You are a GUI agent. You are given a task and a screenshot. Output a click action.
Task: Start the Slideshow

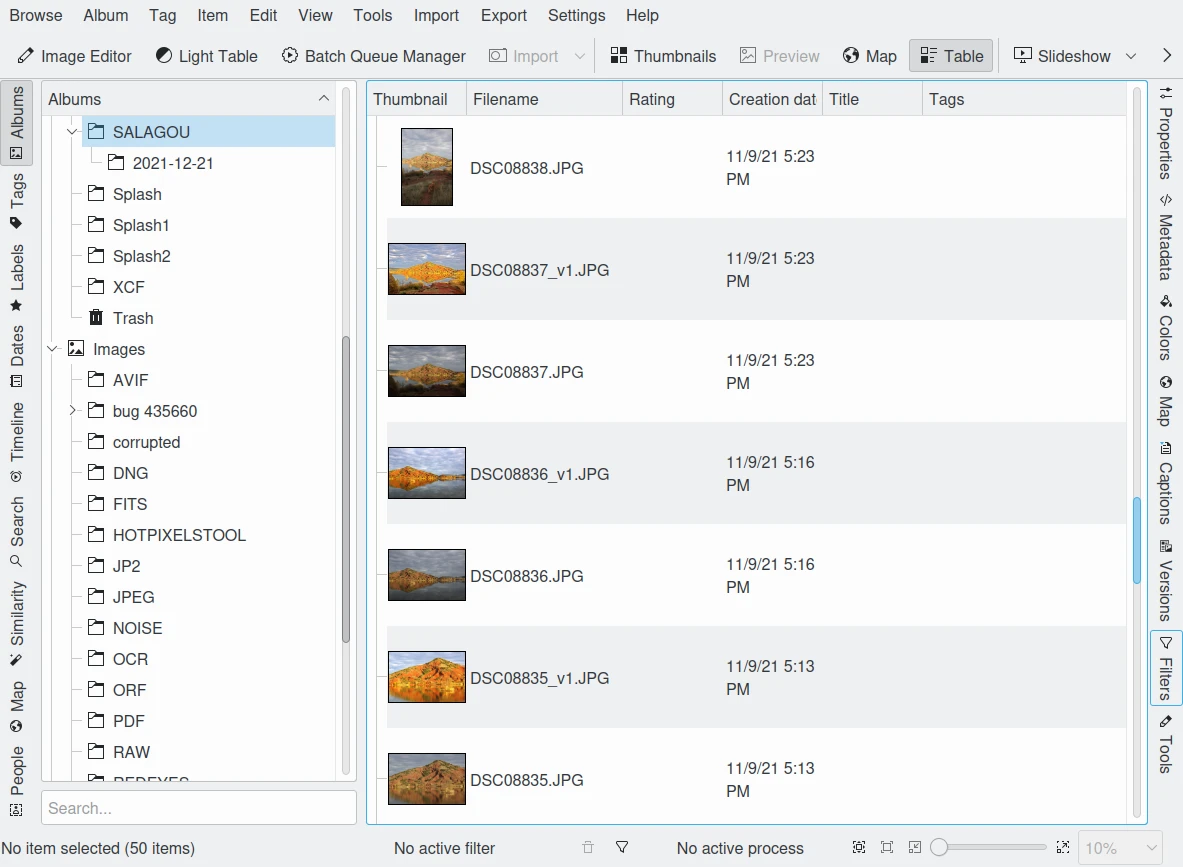tap(1062, 56)
